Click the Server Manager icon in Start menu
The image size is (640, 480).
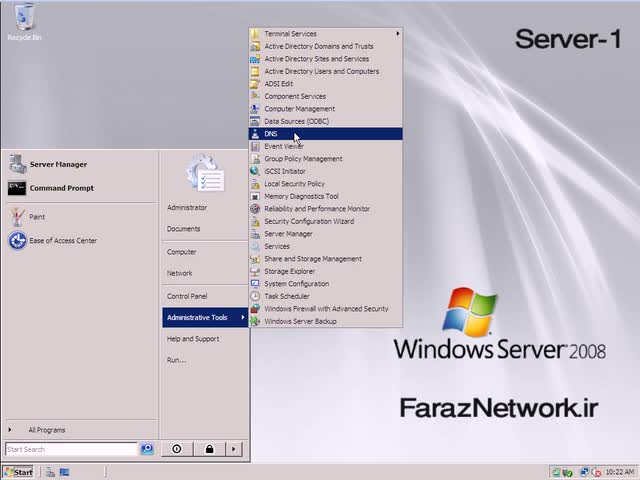pyautogui.click(x=17, y=164)
